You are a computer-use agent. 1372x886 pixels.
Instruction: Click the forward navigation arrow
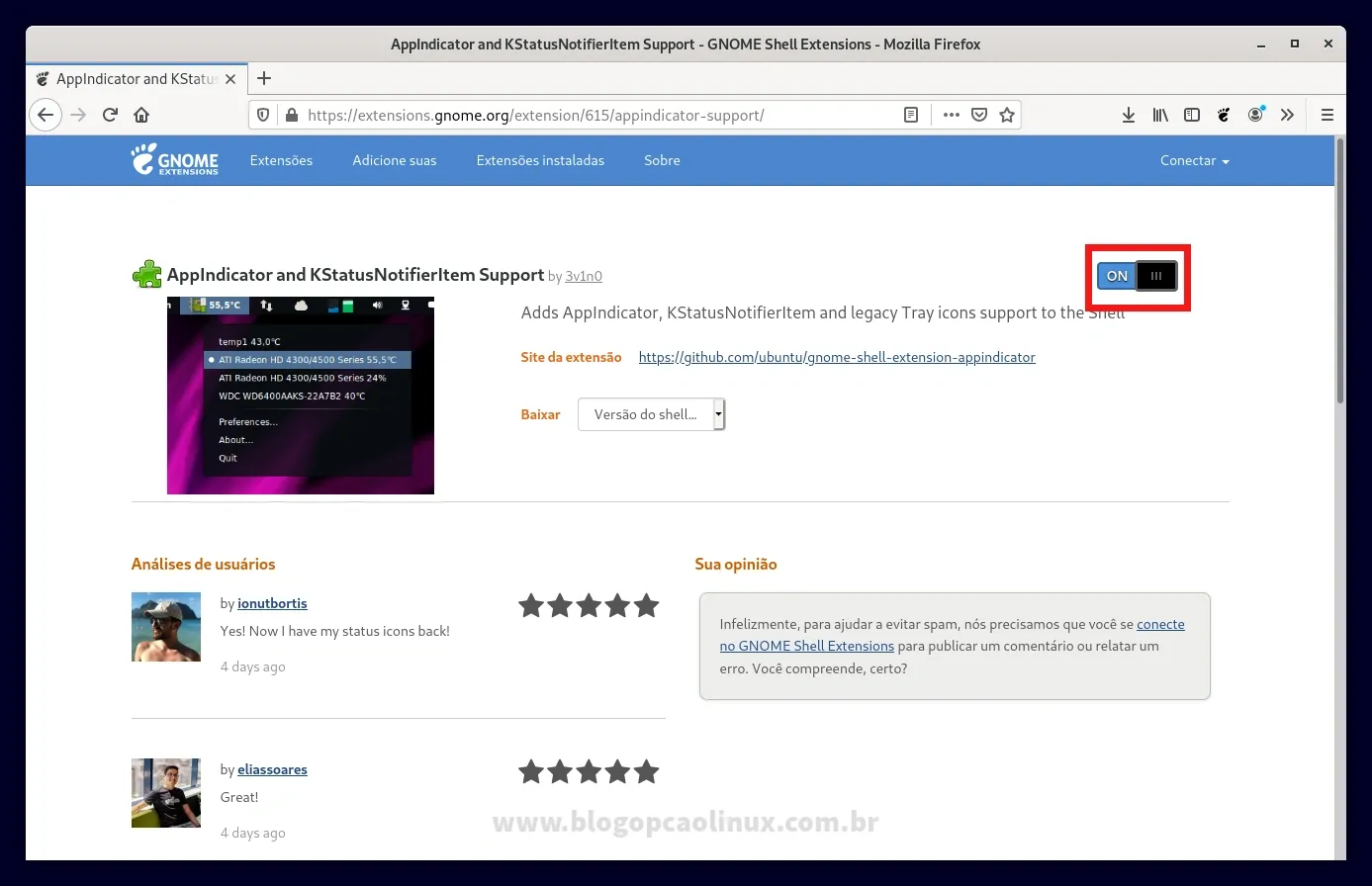(x=78, y=115)
